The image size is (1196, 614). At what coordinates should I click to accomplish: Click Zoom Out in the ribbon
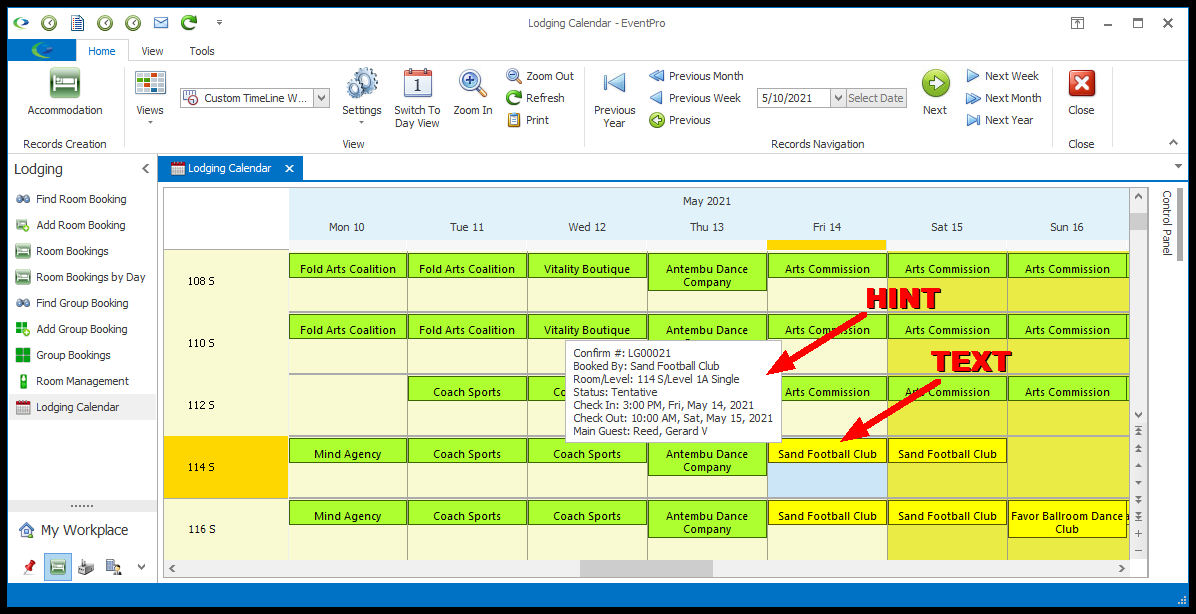click(x=540, y=76)
